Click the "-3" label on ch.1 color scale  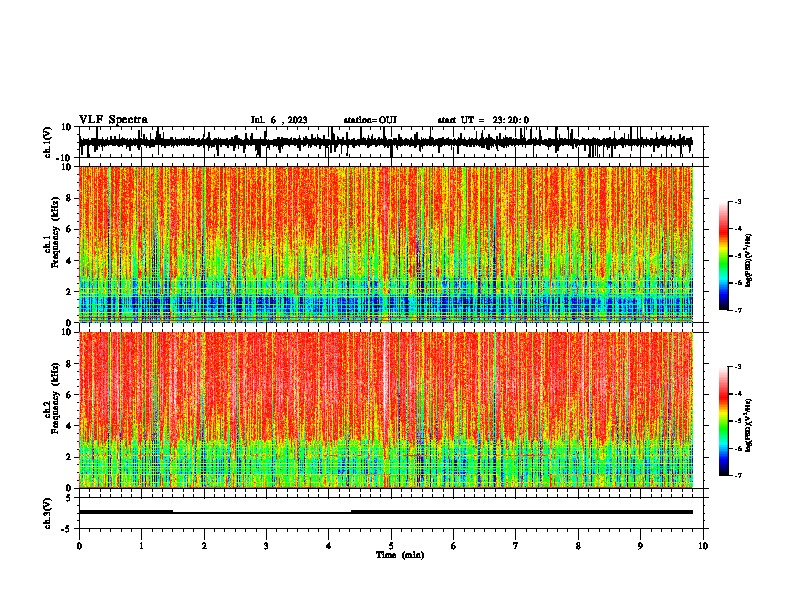click(x=737, y=201)
